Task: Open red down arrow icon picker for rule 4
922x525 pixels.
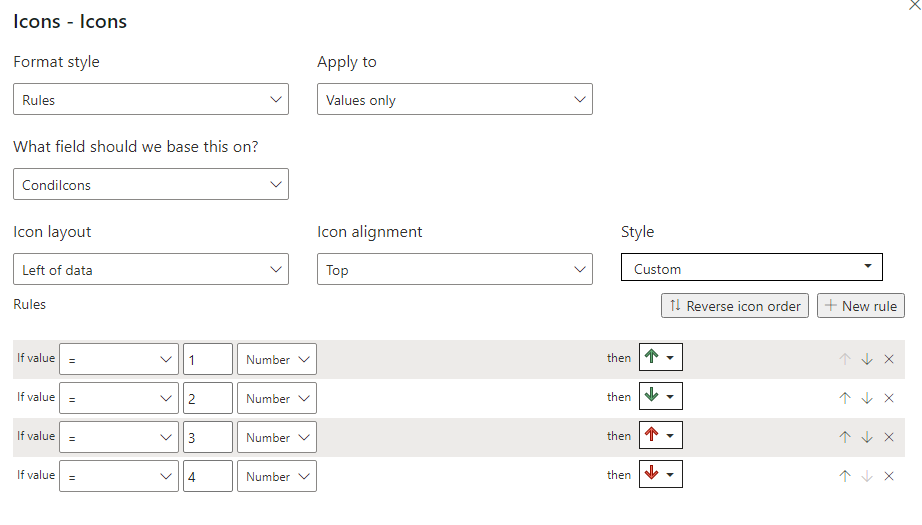Action: point(660,474)
